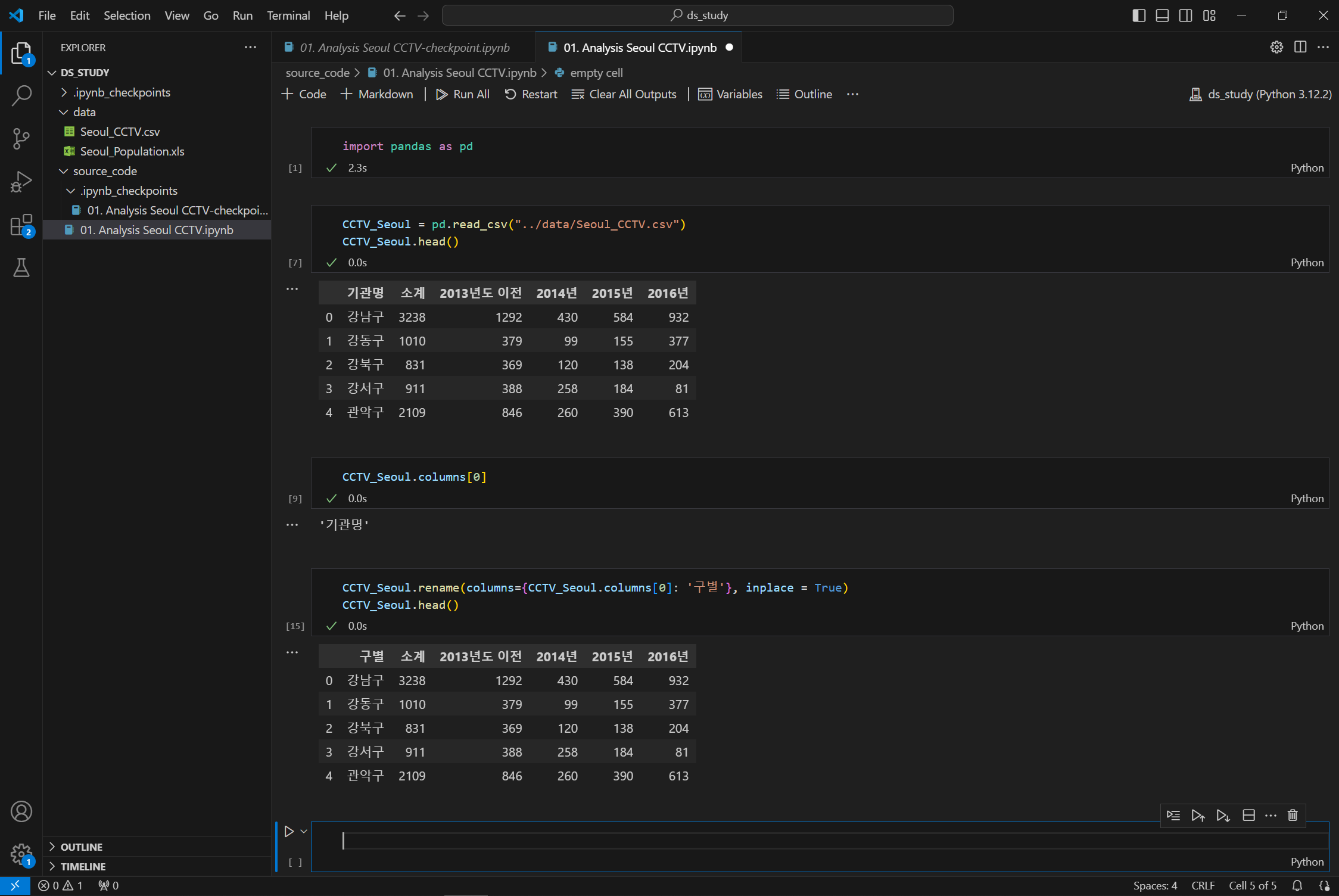This screenshot has height=896, width=1339.
Task: Open the Extensions view
Action: 21,225
